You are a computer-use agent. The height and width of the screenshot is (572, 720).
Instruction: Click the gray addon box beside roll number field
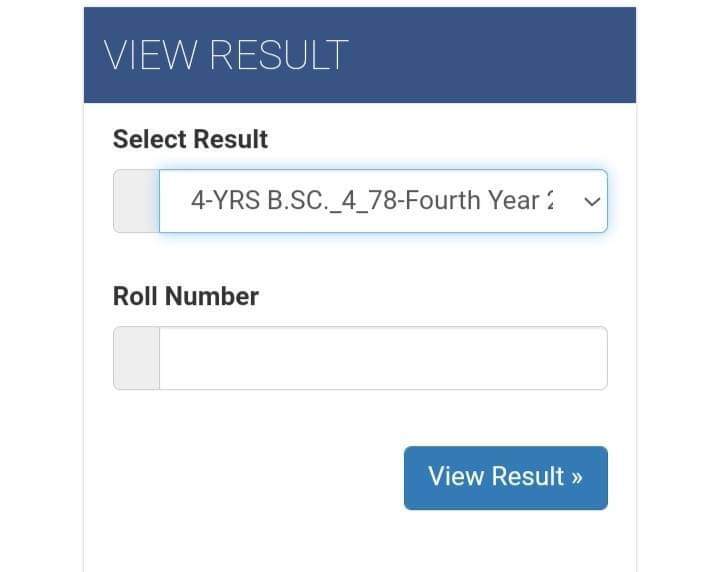(x=136, y=358)
